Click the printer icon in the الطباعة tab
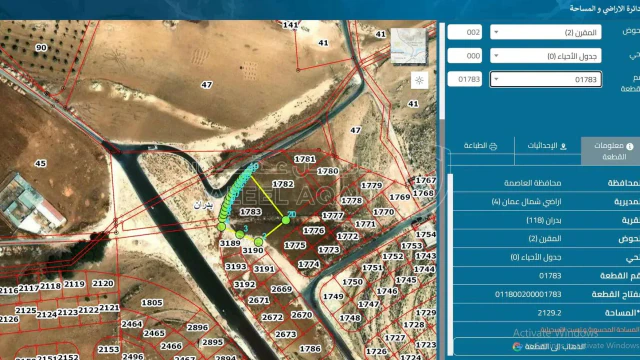The height and width of the screenshot is (360, 640). point(493,146)
